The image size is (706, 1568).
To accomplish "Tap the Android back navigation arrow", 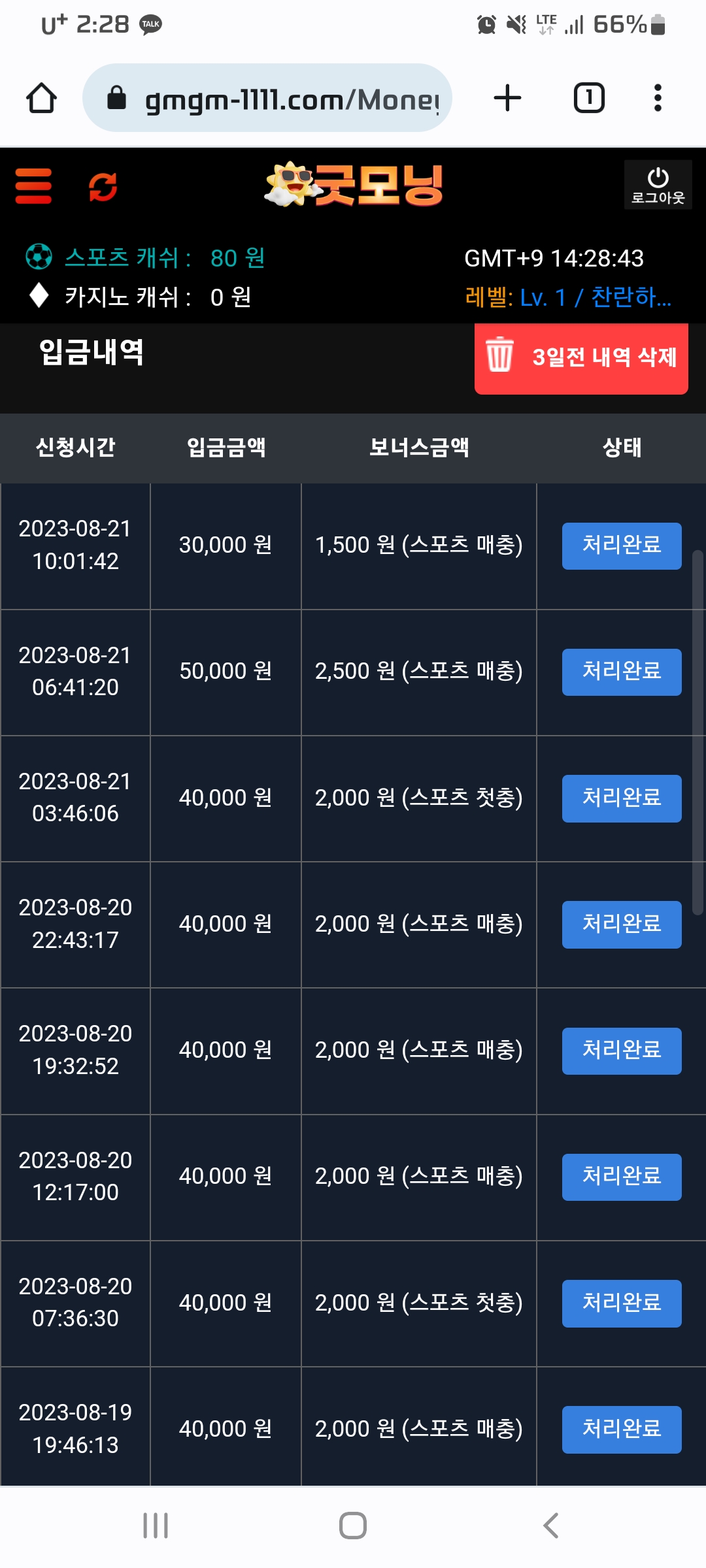I will click(550, 1526).
